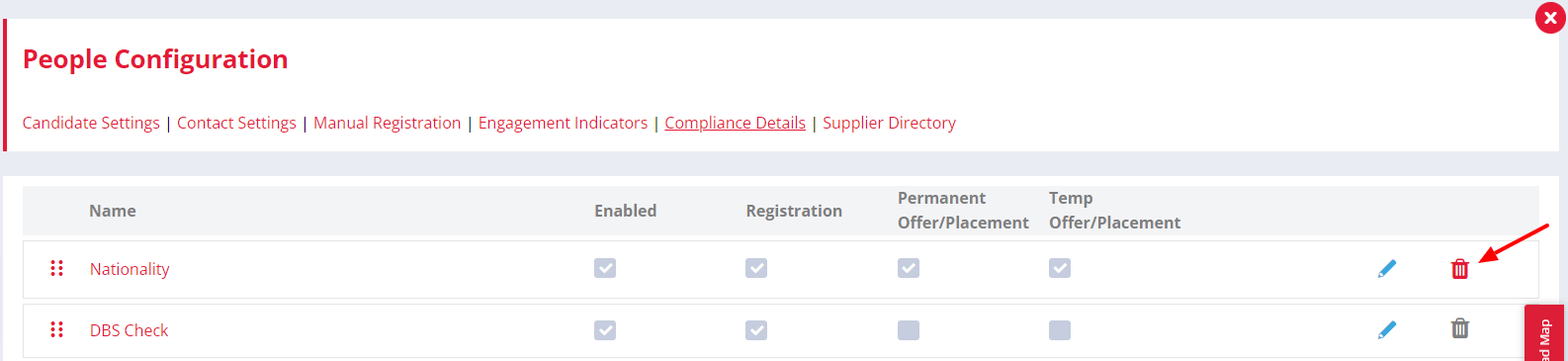Screen dimensions: 1568x361
Task: Open the Nationality compliance item
Action: coord(130,269)
